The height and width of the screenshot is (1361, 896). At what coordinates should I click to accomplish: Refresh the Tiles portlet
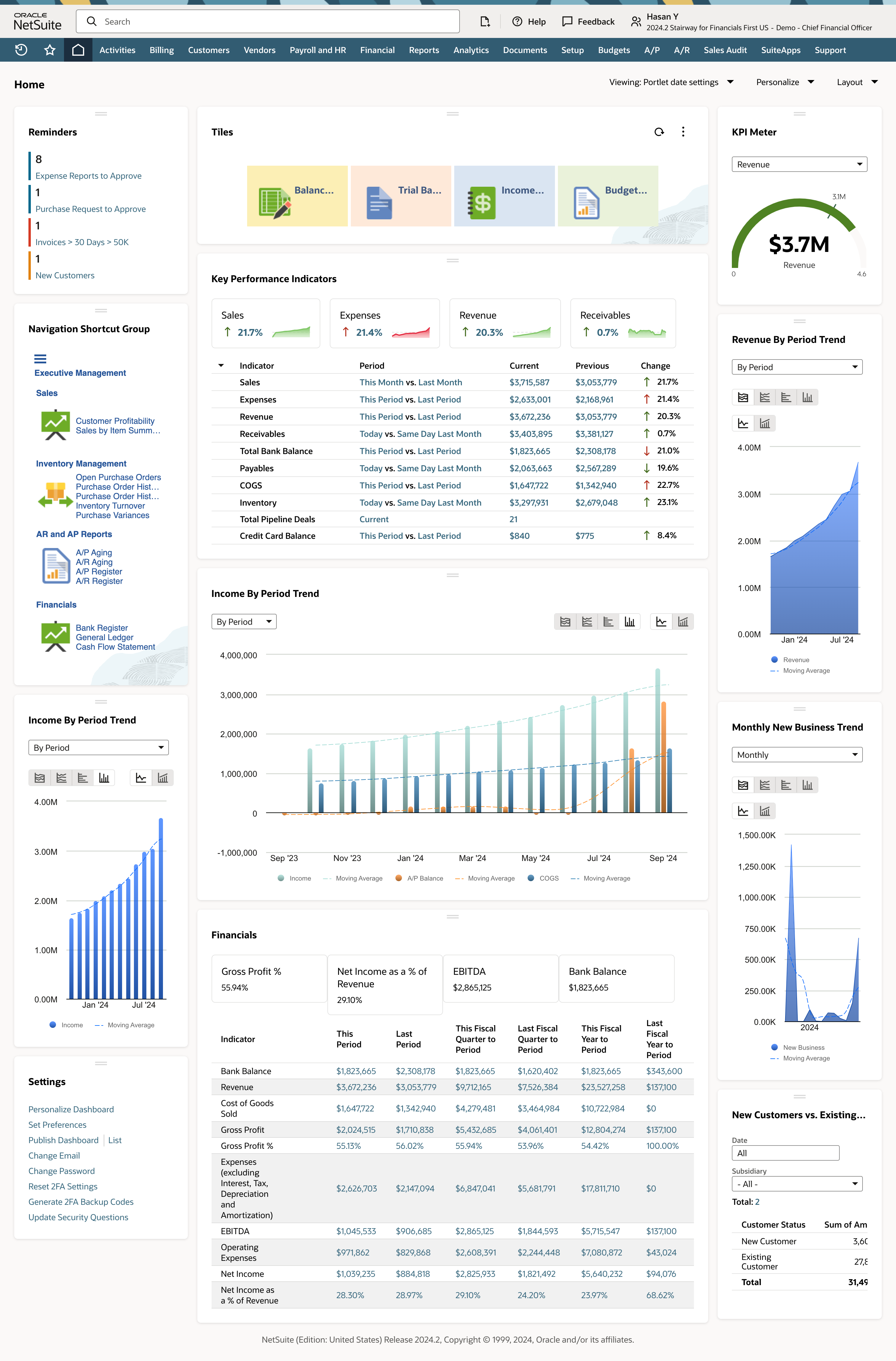click(659, 132)
